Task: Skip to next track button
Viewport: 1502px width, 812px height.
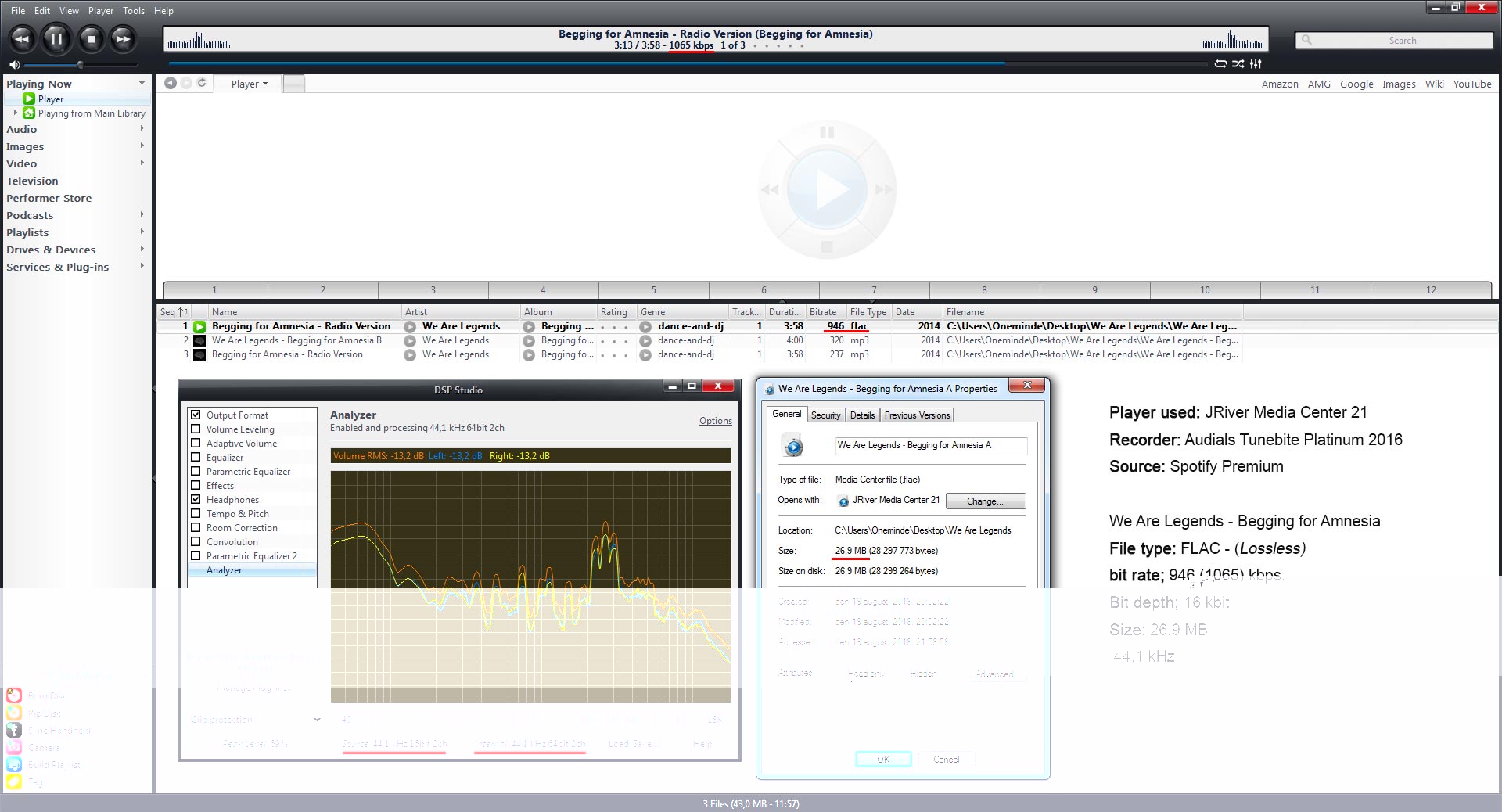Action: click(x=123, y=38)
